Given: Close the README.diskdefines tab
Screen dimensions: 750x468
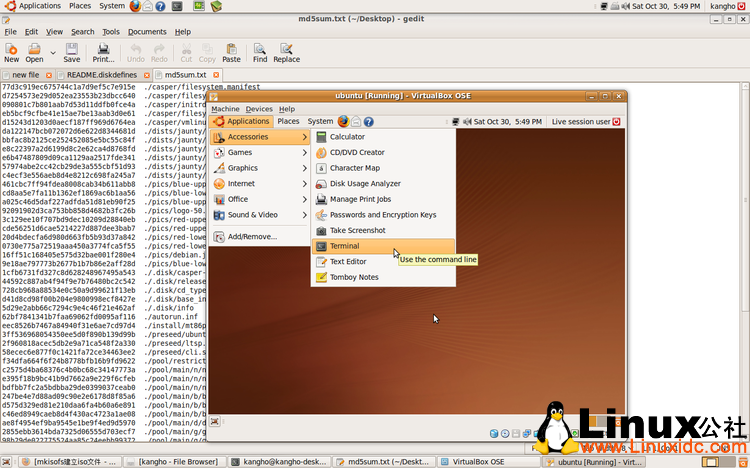Looking at the screenshot, I should click(147, 75).
